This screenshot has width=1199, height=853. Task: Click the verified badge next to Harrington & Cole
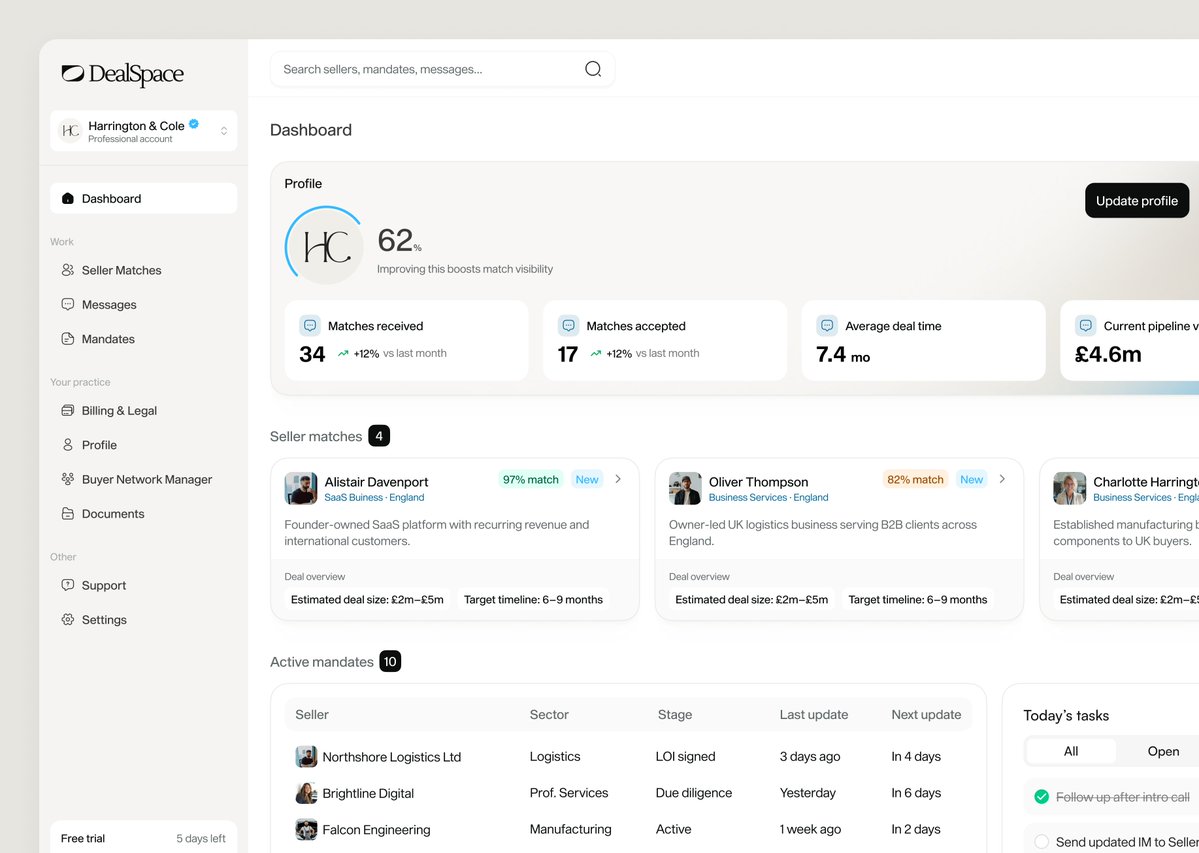coord(194,124)
